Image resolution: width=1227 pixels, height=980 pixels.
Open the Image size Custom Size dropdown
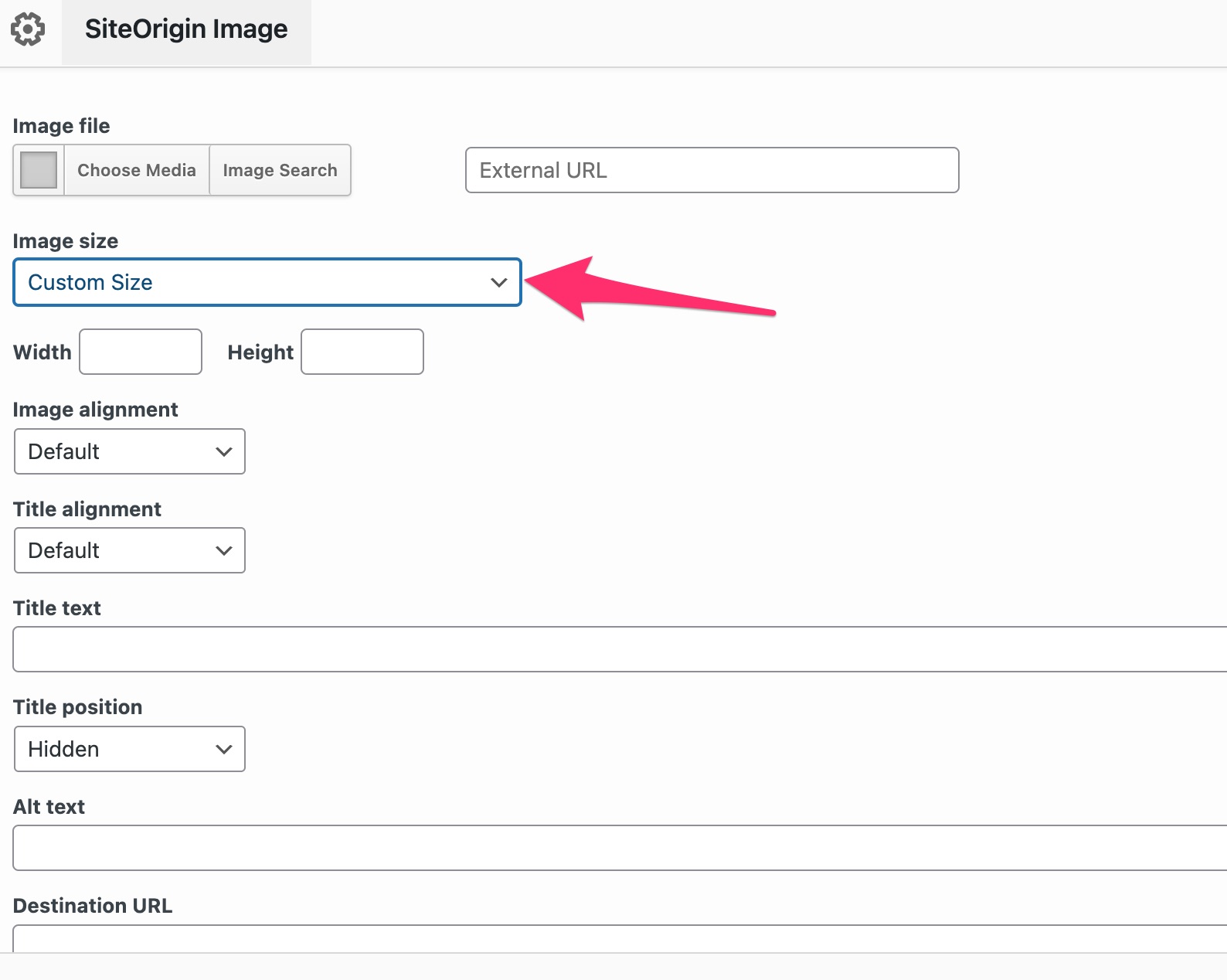point(267,282)
